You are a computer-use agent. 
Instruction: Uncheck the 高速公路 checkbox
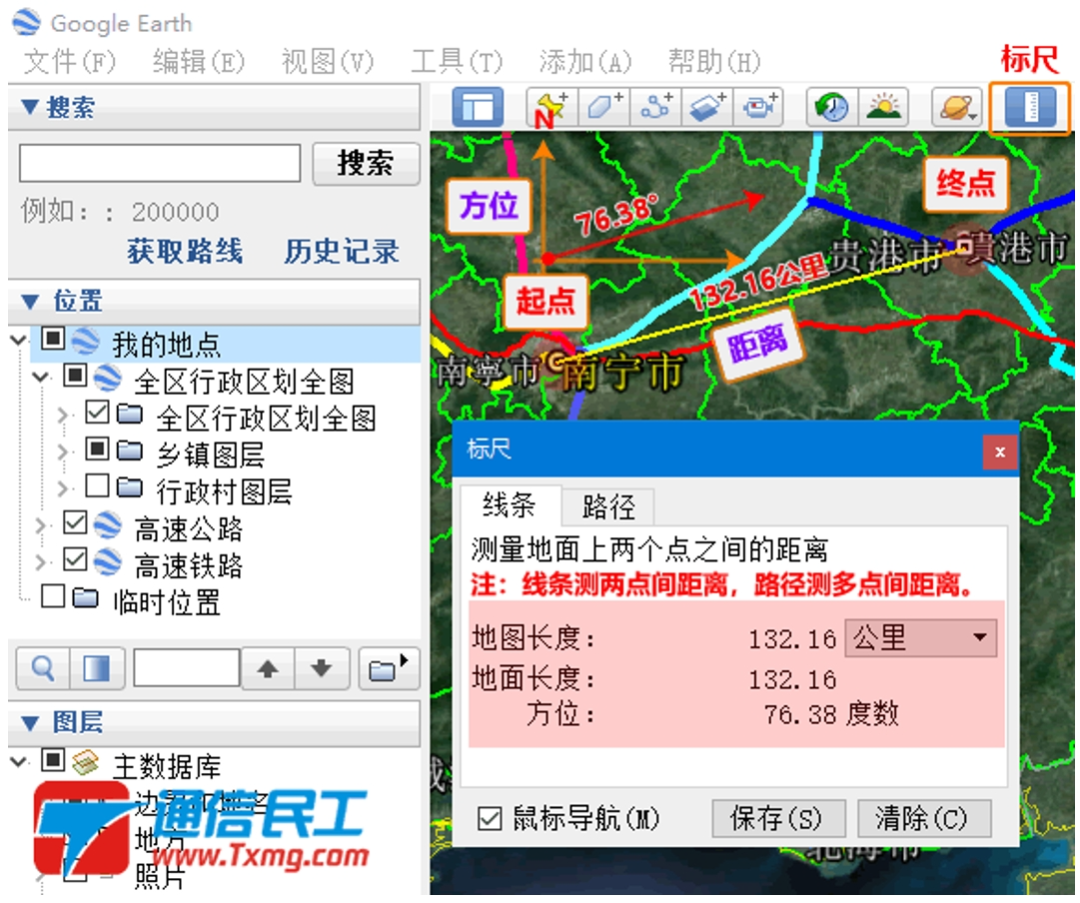pyautogui.click(x=75, y=523)
